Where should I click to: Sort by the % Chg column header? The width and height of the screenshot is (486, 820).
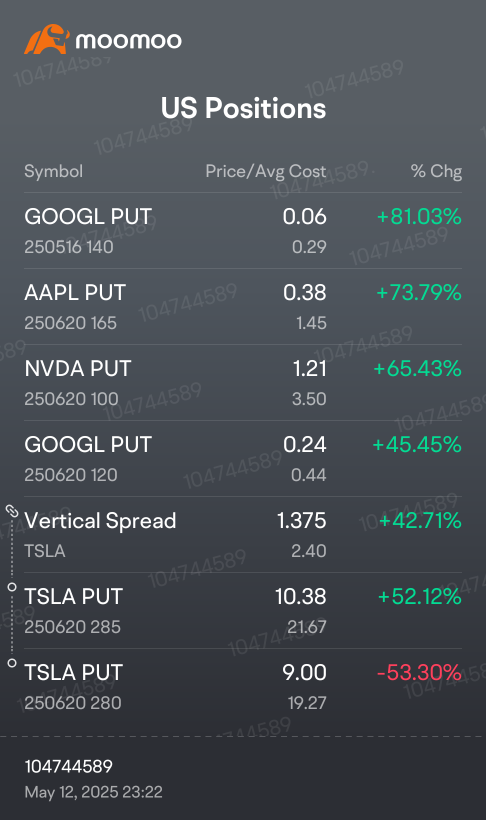[x=436, y=171]
